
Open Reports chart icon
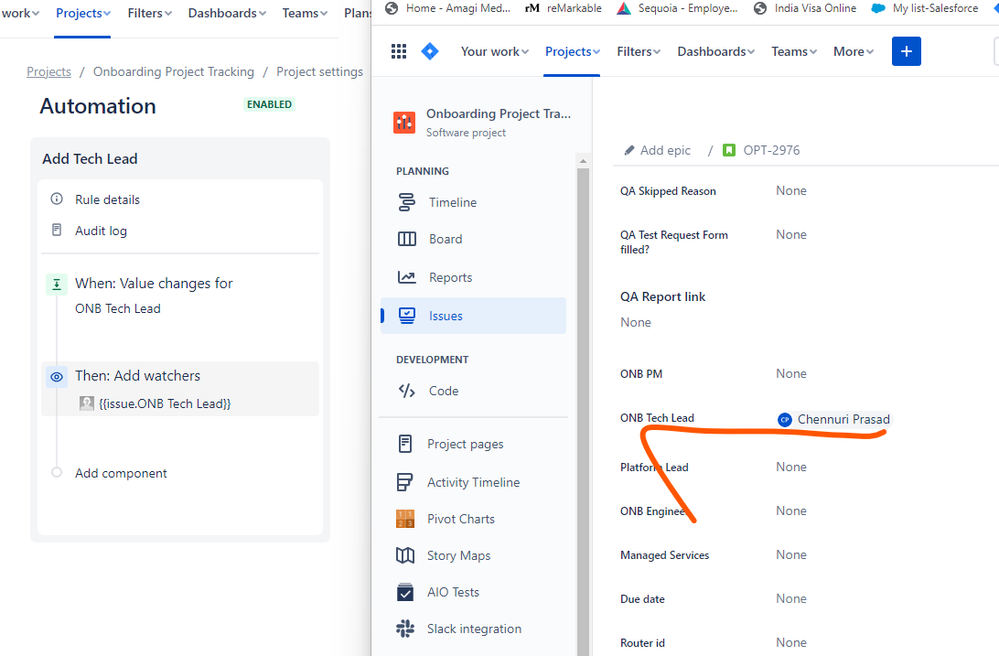point(406,277)
